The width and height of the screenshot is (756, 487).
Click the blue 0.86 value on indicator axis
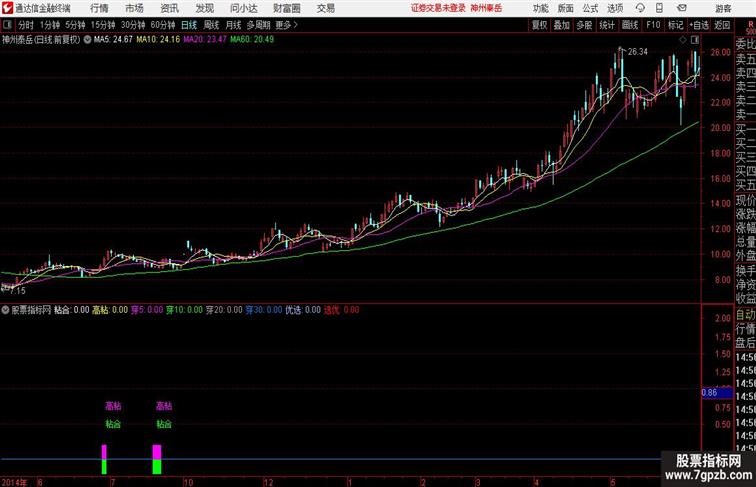(x=717, y=392)
